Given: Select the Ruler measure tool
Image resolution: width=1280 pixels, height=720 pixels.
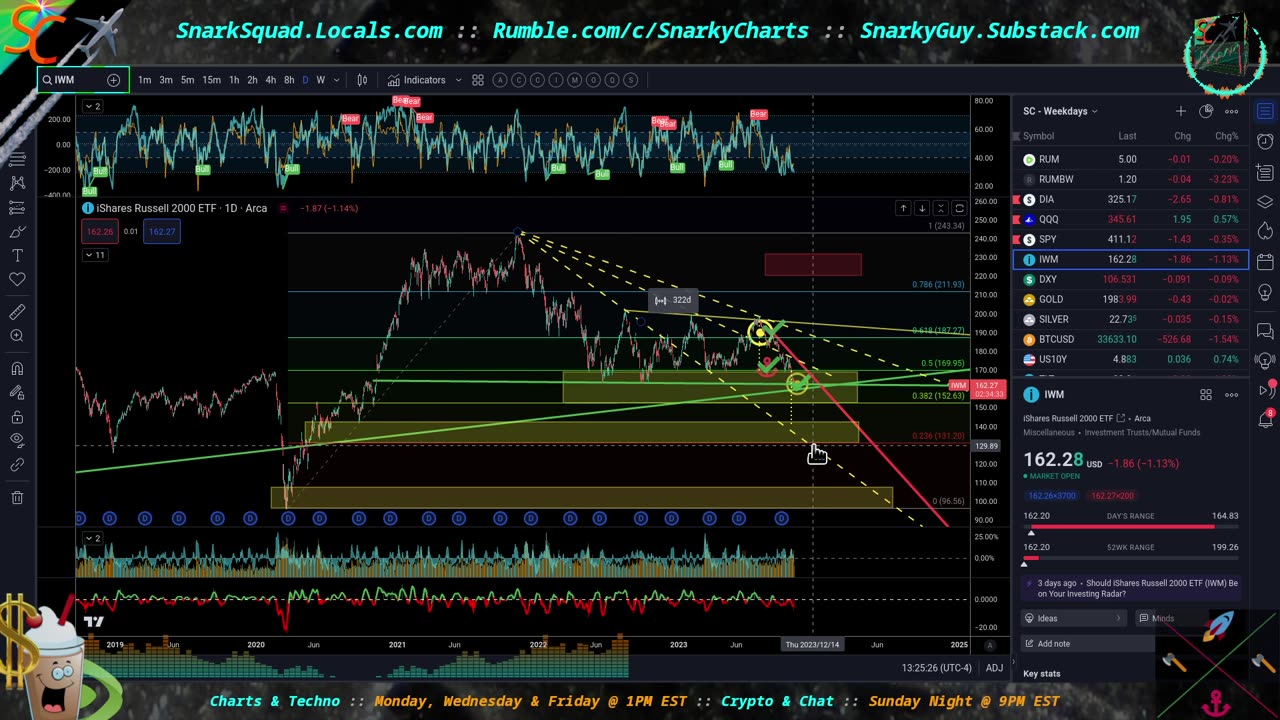Looking at the screenshot, I should point(17,313).
